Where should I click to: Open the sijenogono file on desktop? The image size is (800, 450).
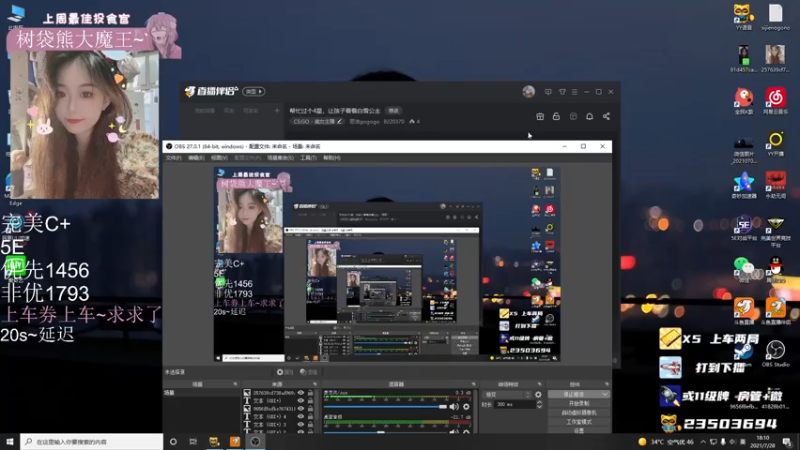(775, 16)
